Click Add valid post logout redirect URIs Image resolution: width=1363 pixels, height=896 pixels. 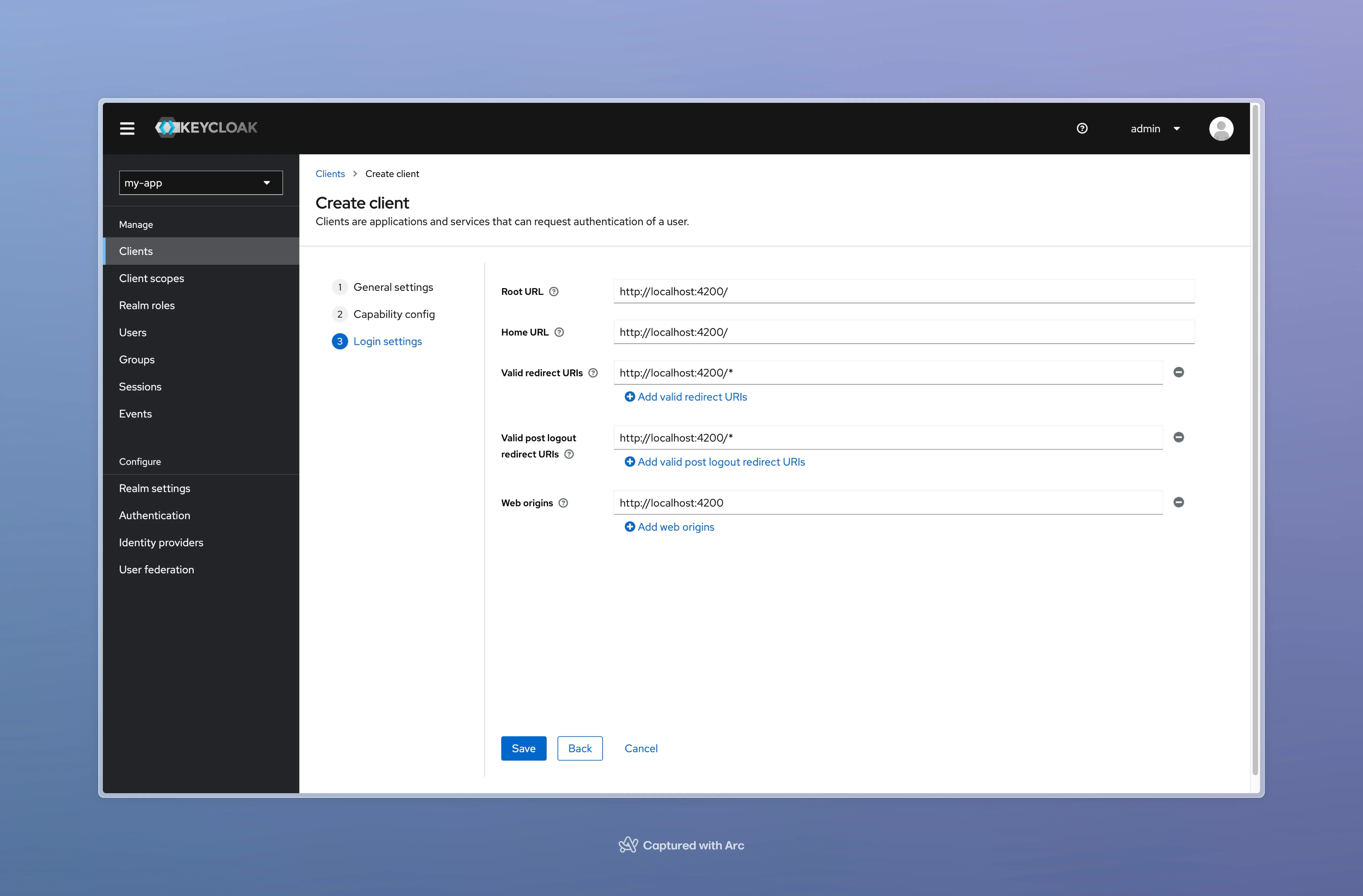[720, 461]
